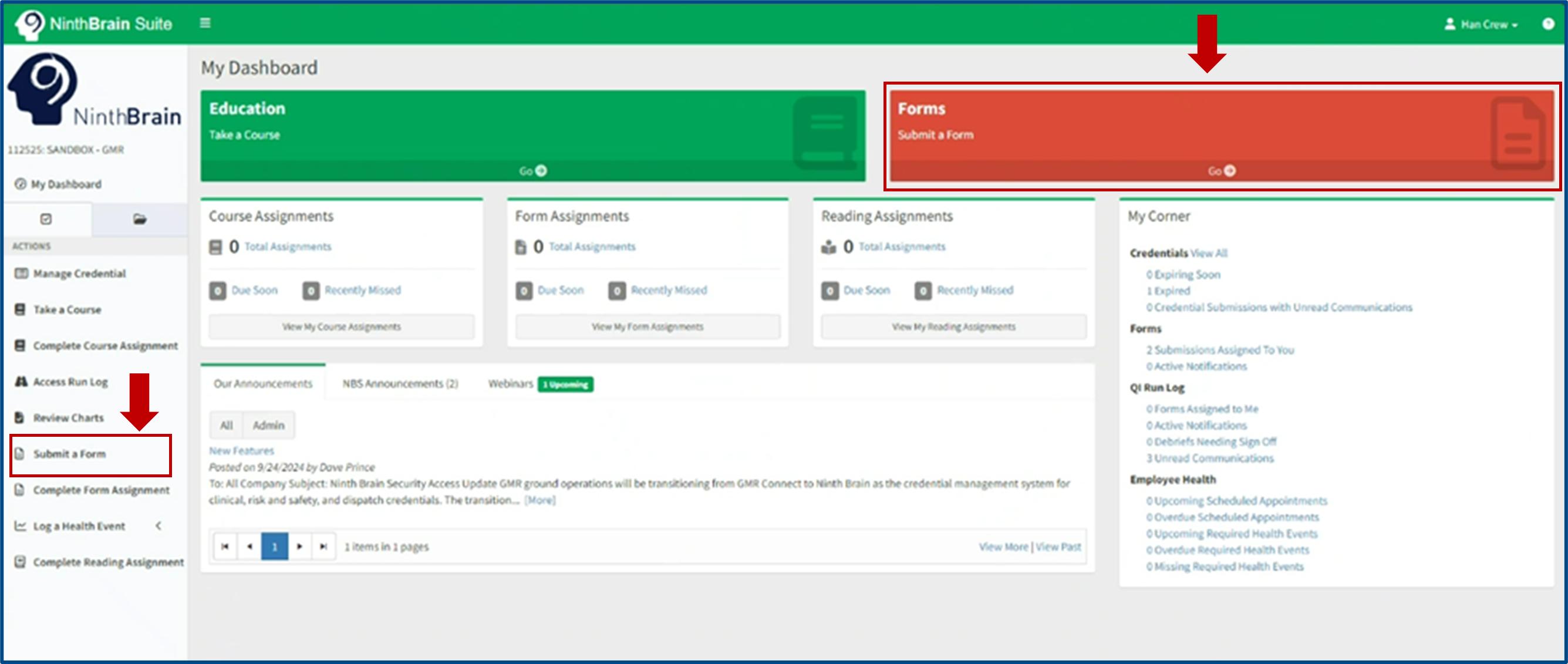Viewport: 1568px width, 664px height.
Task: Open 0 Forms Assigned to Me
Action: [1202, 409]
